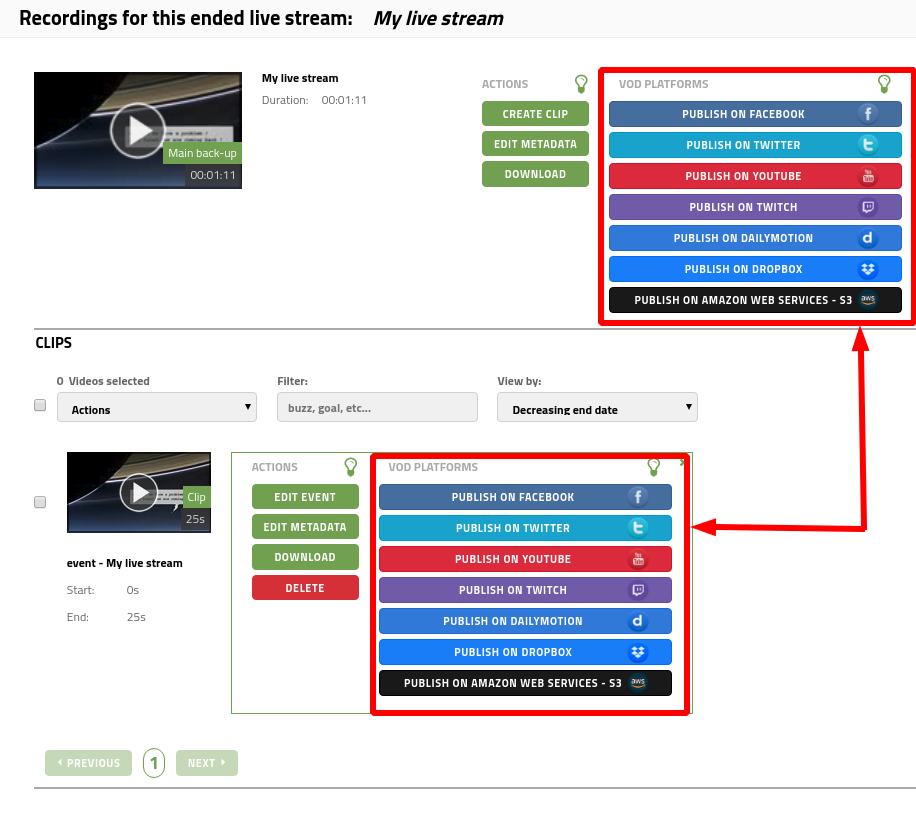Click the Dailymotion icon in the clip's VOD platforms
The height and width of the screenshot is (817, 916).
[638, 621]
